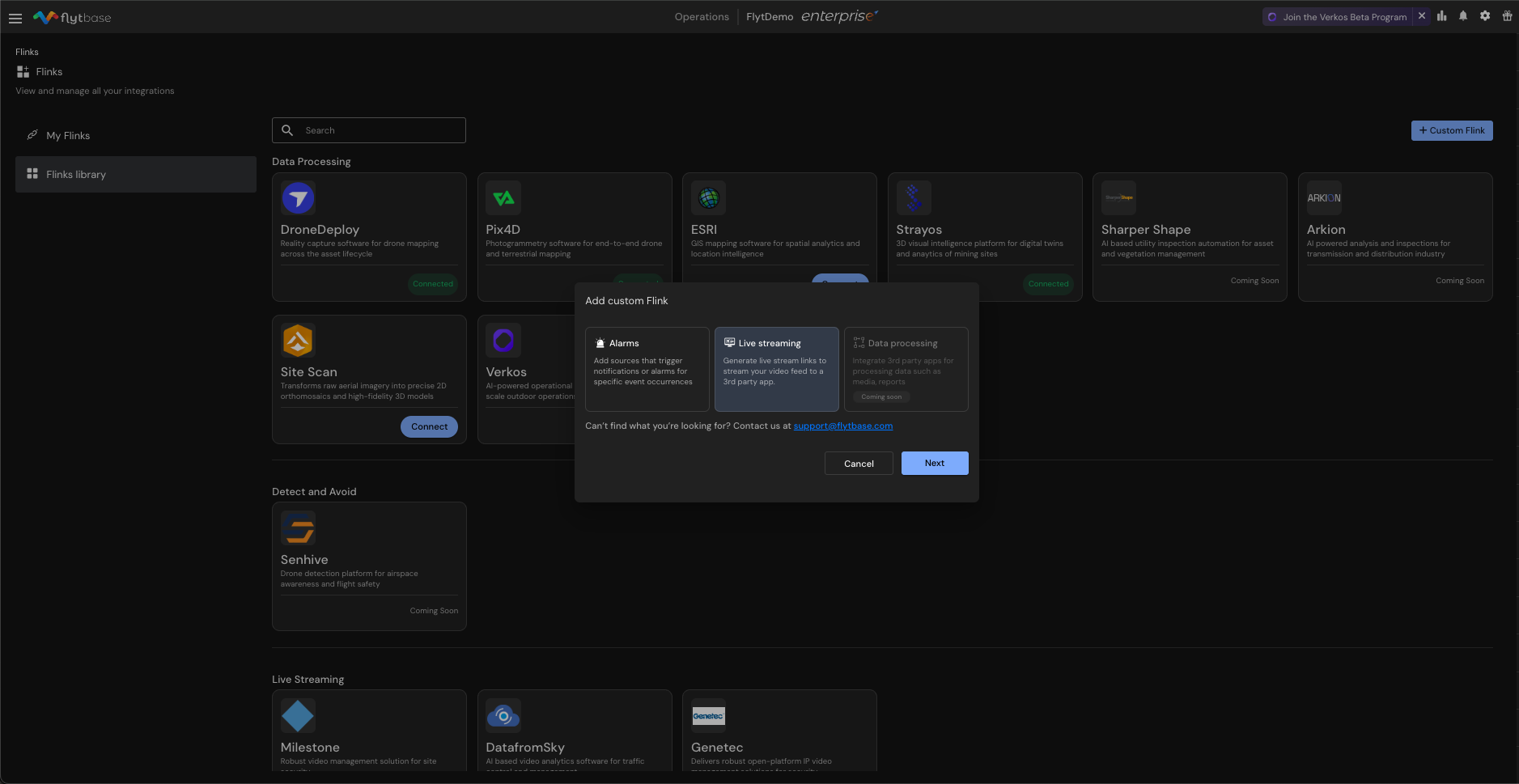Click DroneDeploy Connected status badge
The width and height of the screenshot is (1519, 784).
click(433, 284)
